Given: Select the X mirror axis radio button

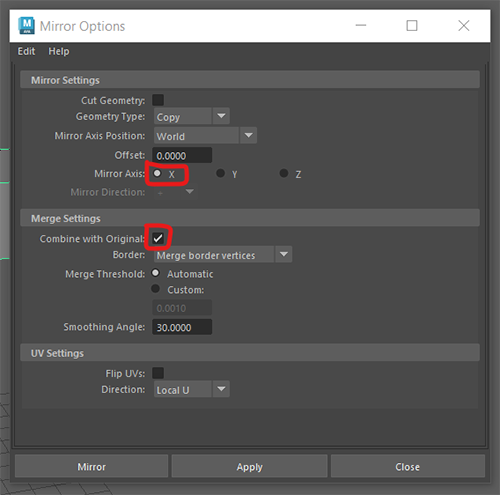Looking at the screenshot, I should tap(157, 173).
